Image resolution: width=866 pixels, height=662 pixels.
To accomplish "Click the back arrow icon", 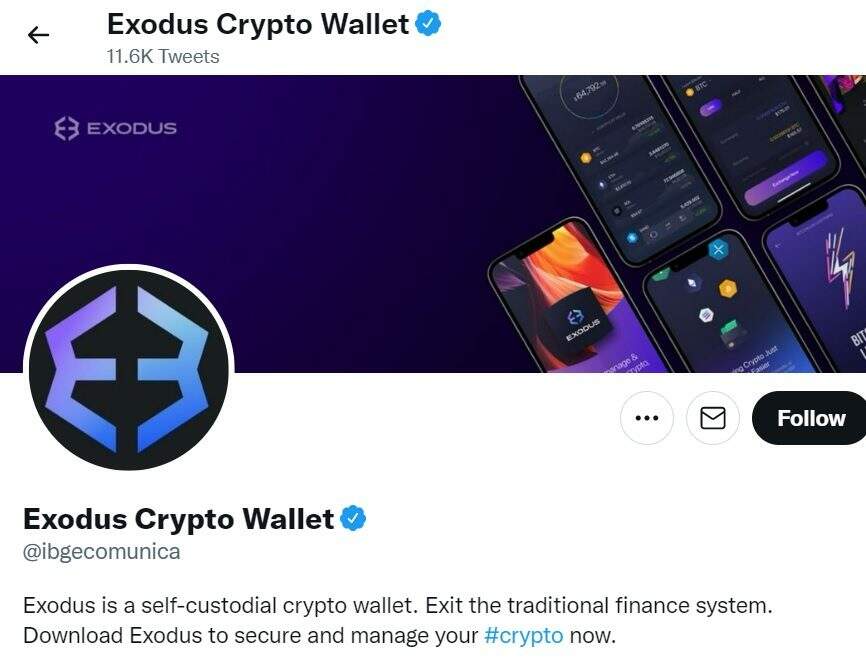I will [x=38, y=35].
